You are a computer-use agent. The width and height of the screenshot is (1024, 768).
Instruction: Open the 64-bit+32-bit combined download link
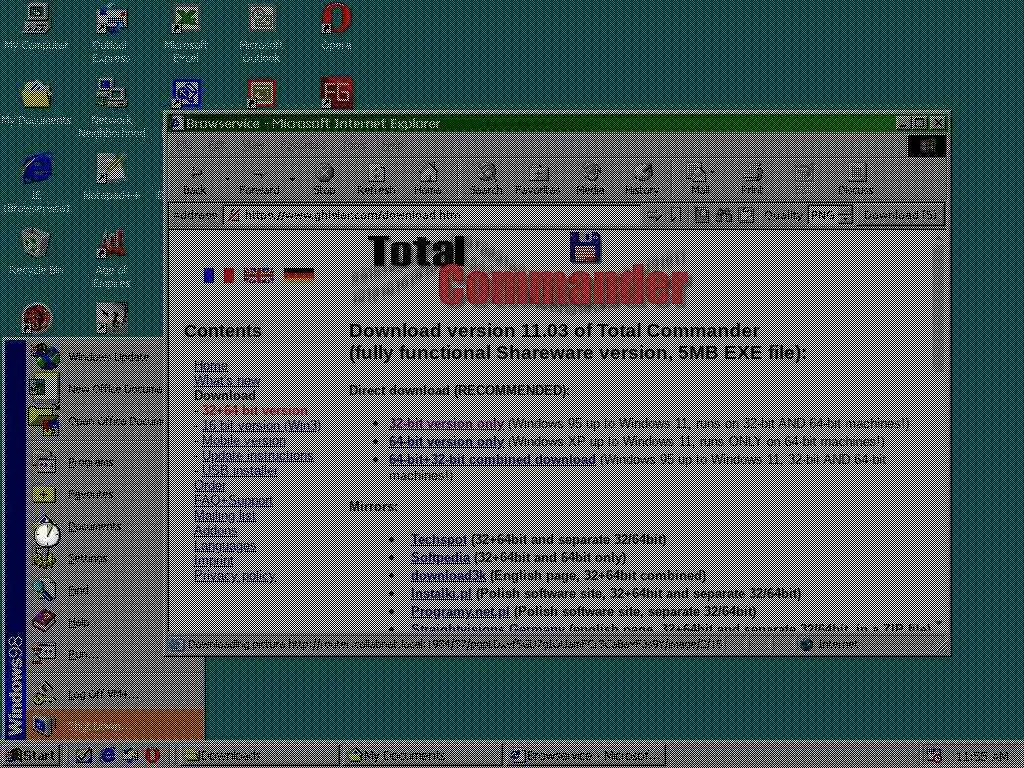click(492, 459)
